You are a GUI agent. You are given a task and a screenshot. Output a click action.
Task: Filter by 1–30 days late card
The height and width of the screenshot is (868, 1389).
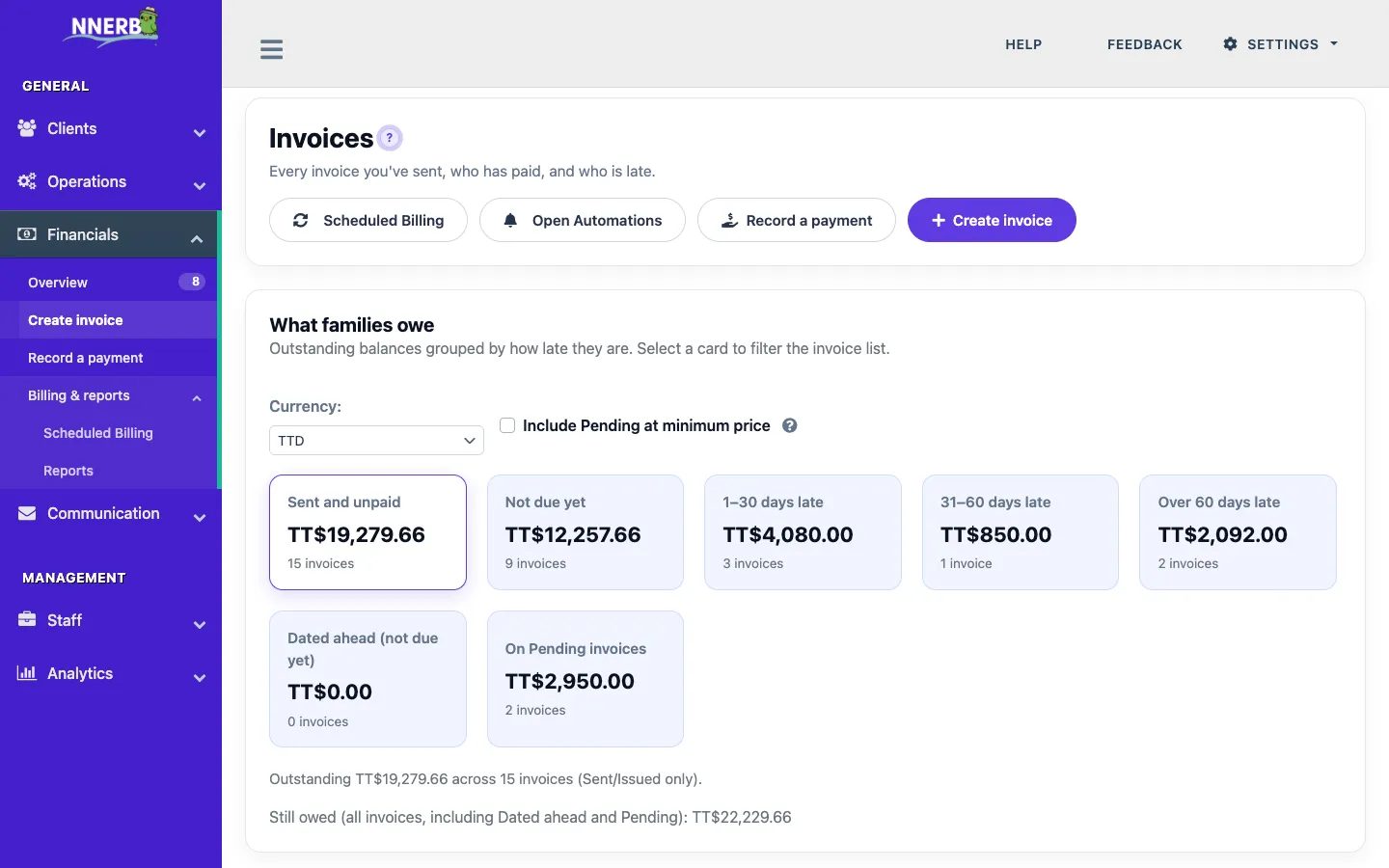(803, 532)
